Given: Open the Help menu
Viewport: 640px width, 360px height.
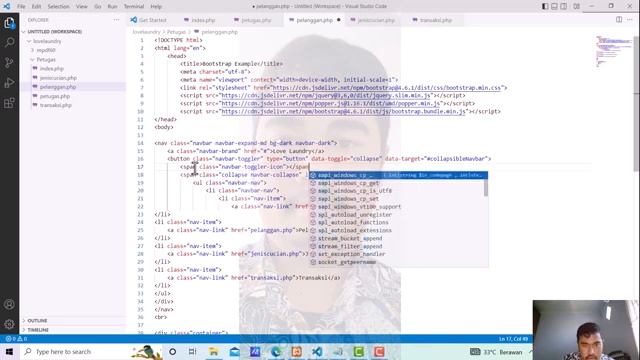Looking at the screenshot, I should pyautogui.click(x=156, y=7).
